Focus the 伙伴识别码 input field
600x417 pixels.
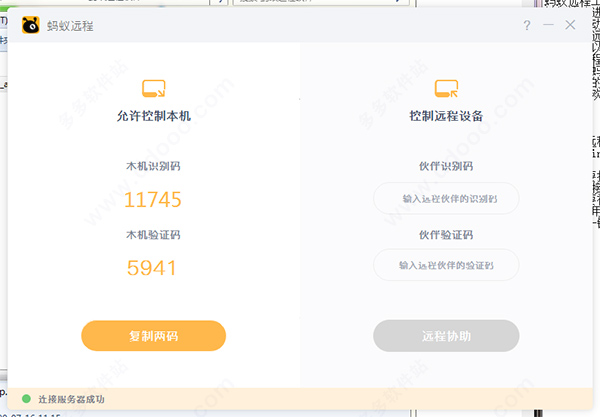coord(446,199)
